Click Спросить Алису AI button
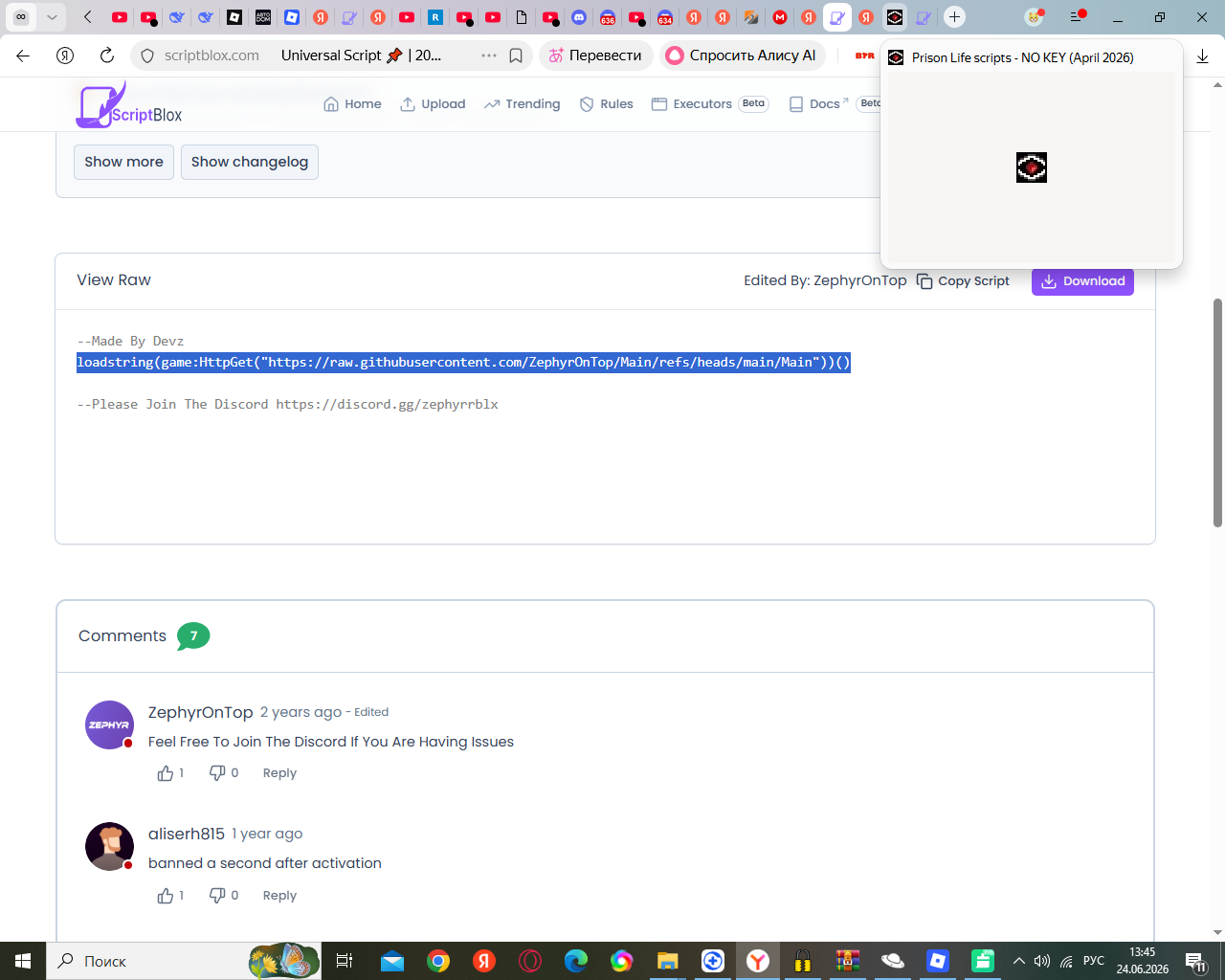Image resolution: width=1225 pixels, height=980 pixels. (742, 56)
